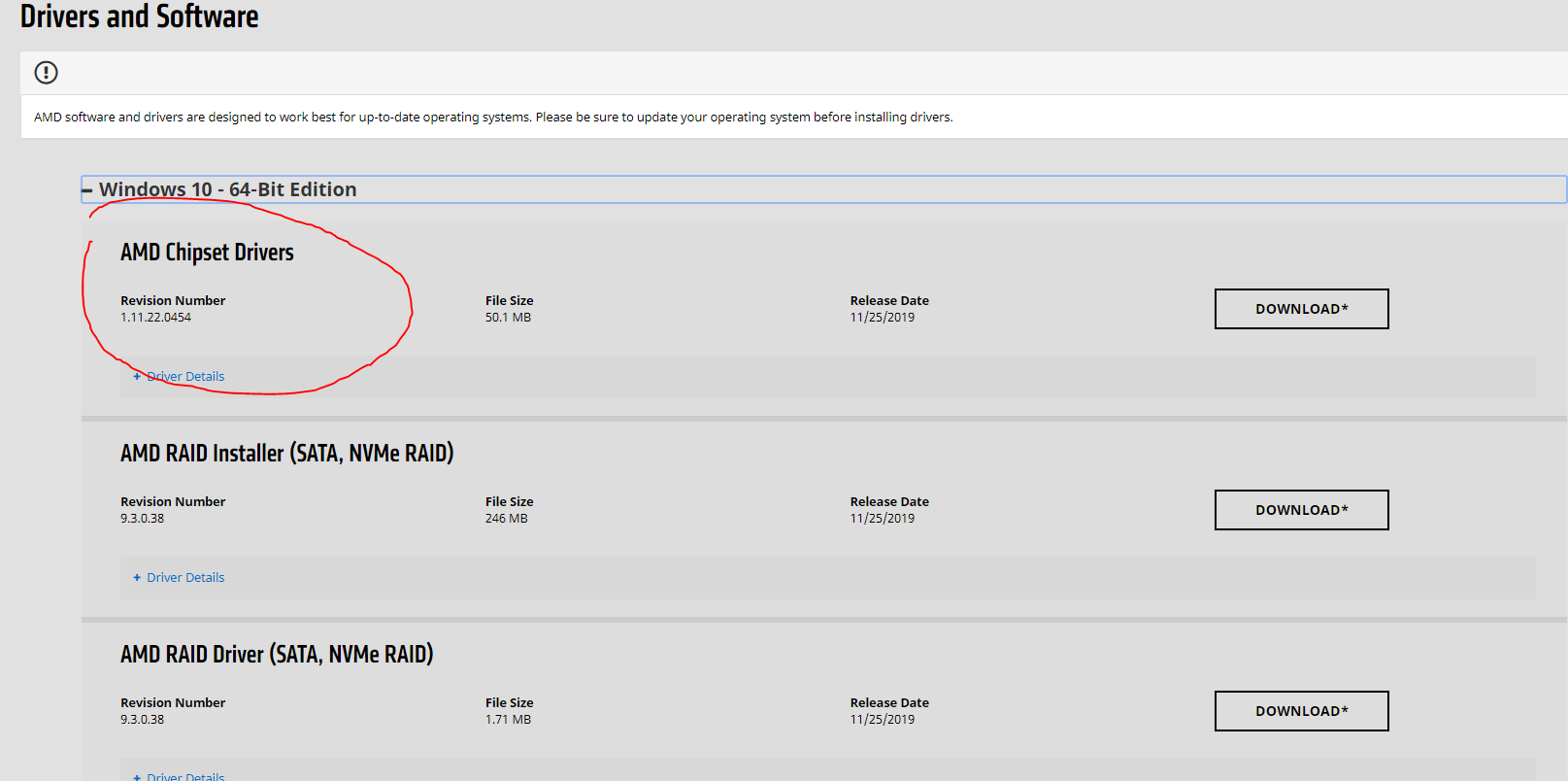Select the AMD RAID Driver (SATA, NVMe RAID) heading
This screenshot has width=1568, height=781.
(x=277, y=655)
